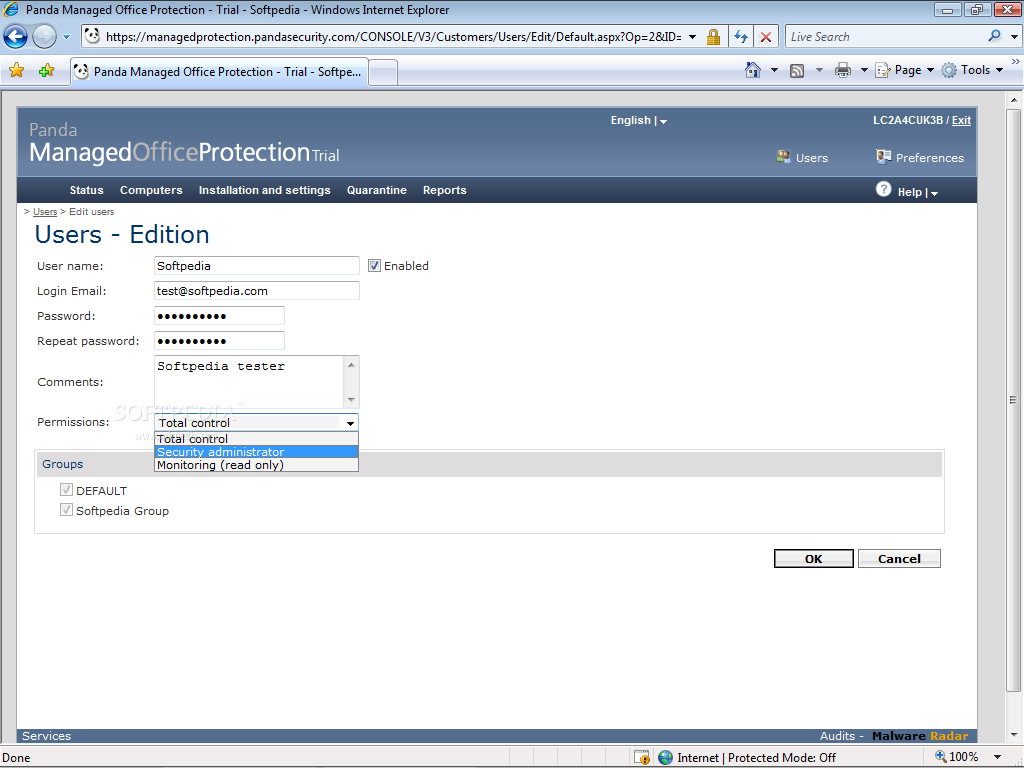Click the OK button

(814, 558)
